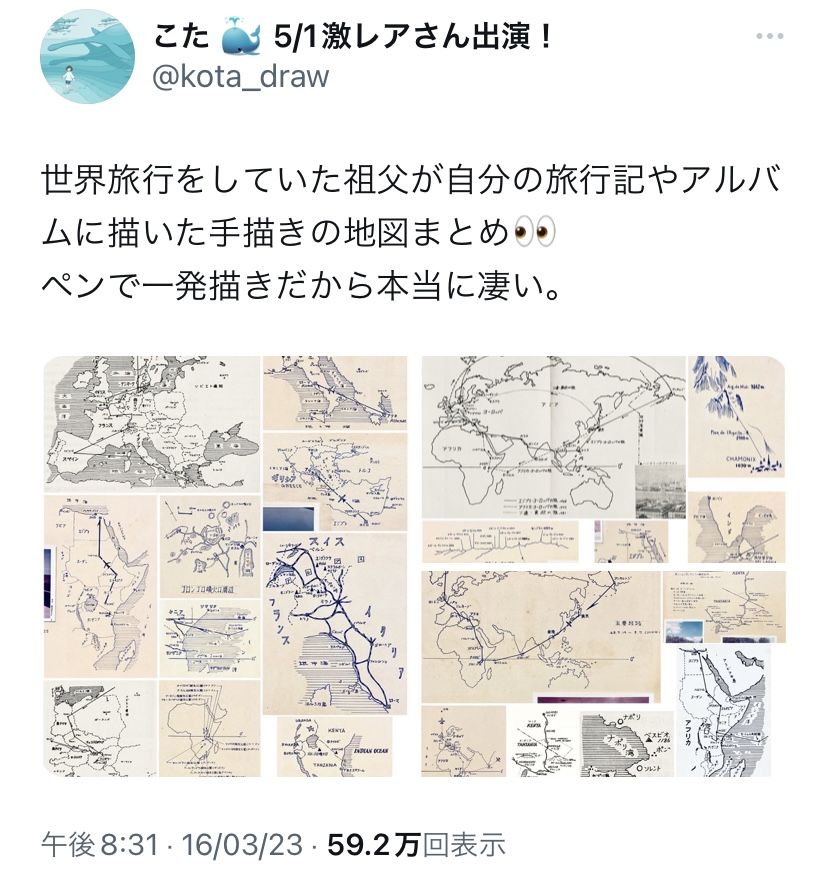Open the tweet timestamp 午後8:31
The height and width of the screenshot is (882, 814).
click(100, 844)
